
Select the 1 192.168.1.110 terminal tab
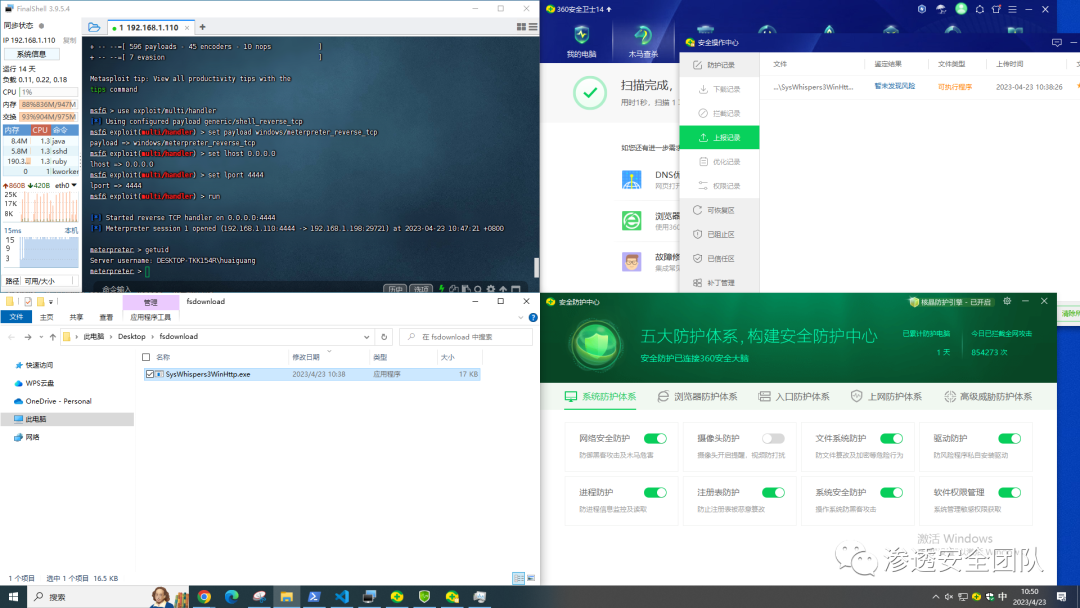[x=149, y=28]
